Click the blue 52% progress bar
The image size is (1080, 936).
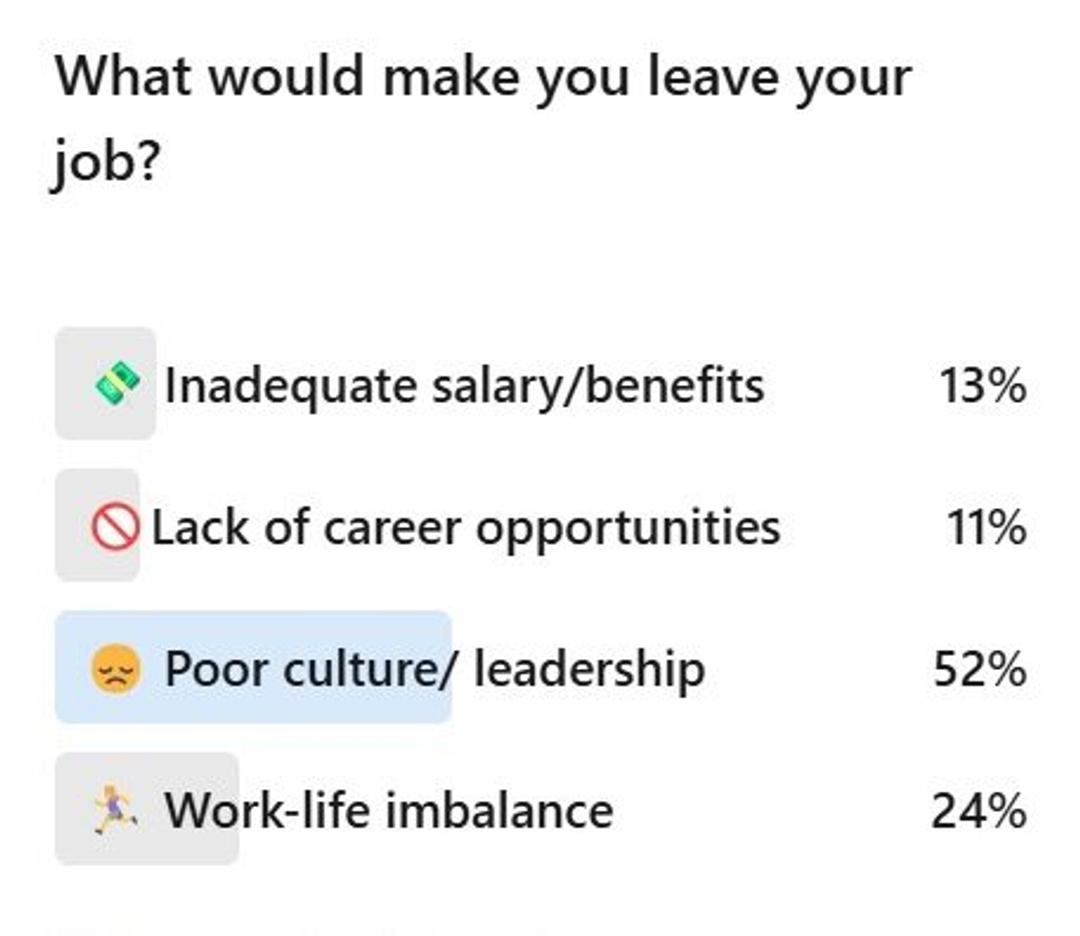pyautogui.click(x=253, y=667)
